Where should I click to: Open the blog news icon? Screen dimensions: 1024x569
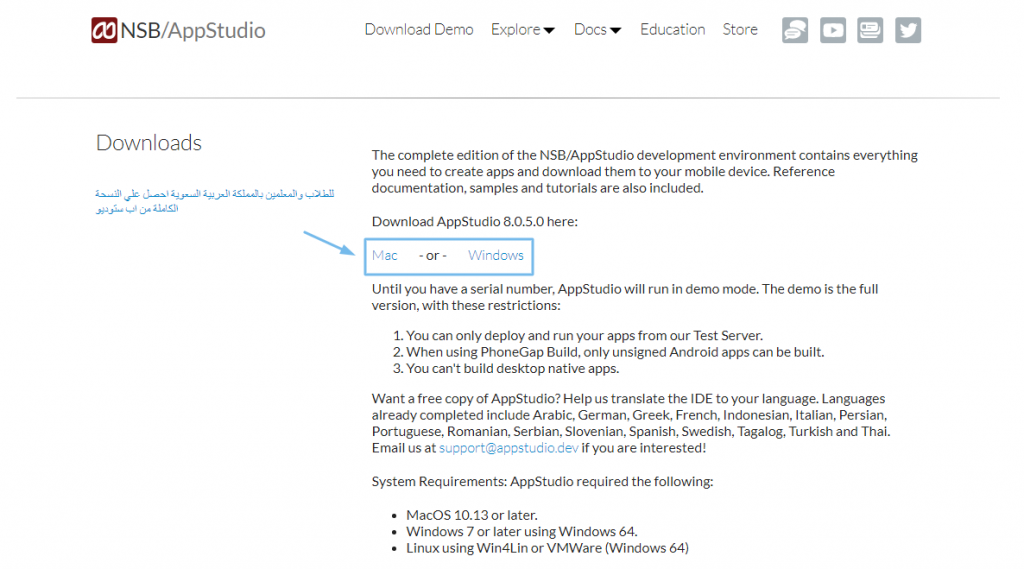[870, 30]
